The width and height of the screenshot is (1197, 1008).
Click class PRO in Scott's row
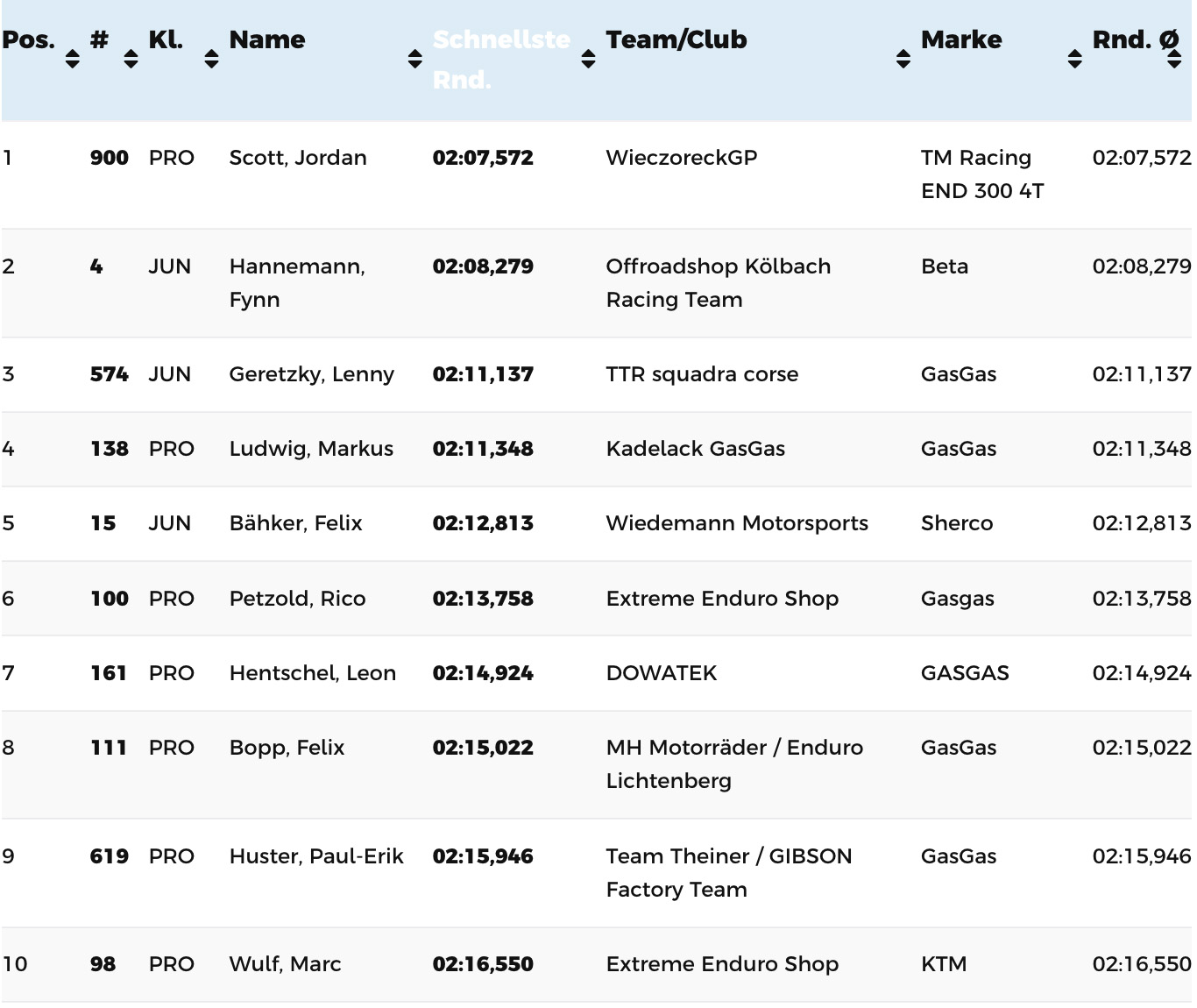tap(171, 158)
